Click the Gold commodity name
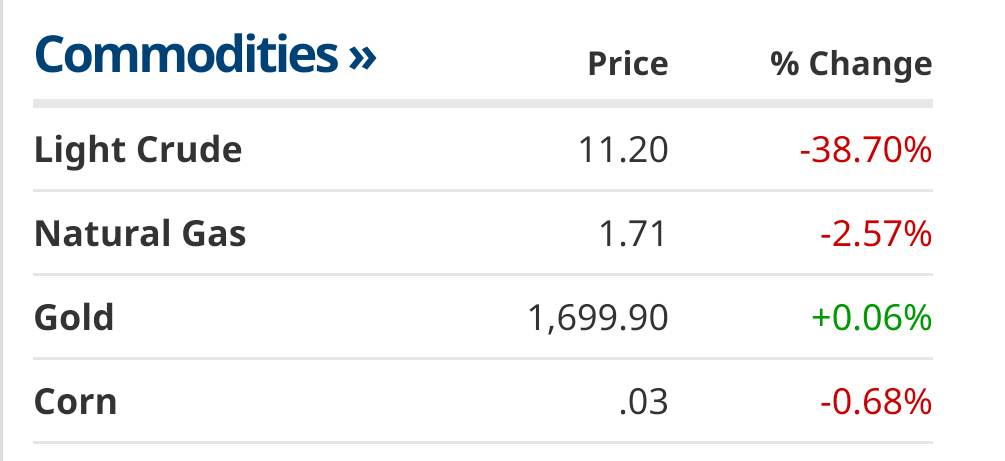The image size is (1005, 461). pyautogui.click(x=74, y=318)
